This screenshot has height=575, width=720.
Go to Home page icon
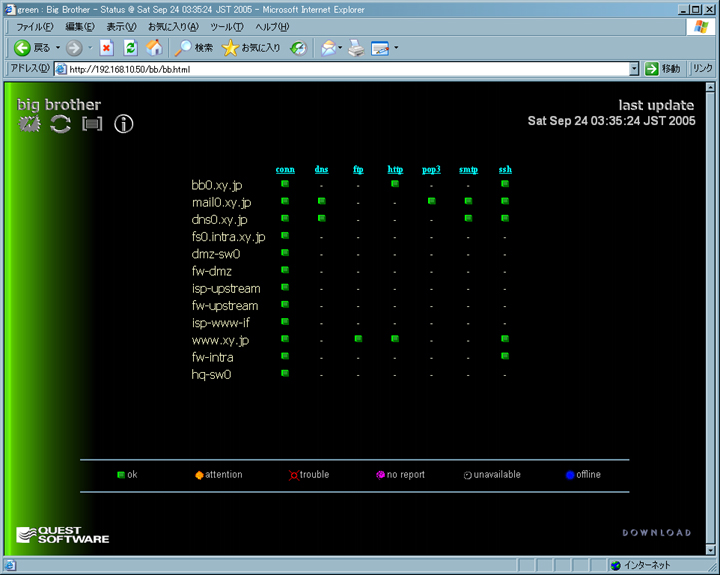(x=154, y=47)
